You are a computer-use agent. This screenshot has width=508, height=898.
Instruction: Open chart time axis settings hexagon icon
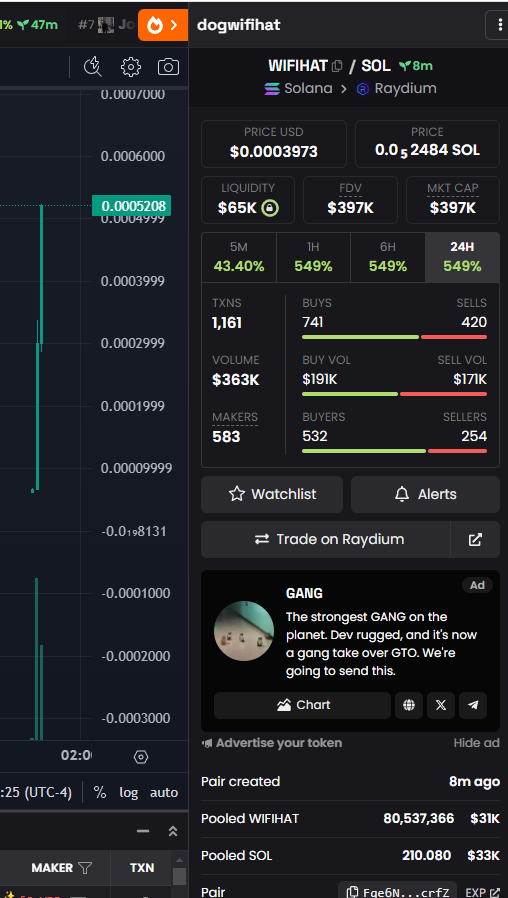(x=141, y=757)
